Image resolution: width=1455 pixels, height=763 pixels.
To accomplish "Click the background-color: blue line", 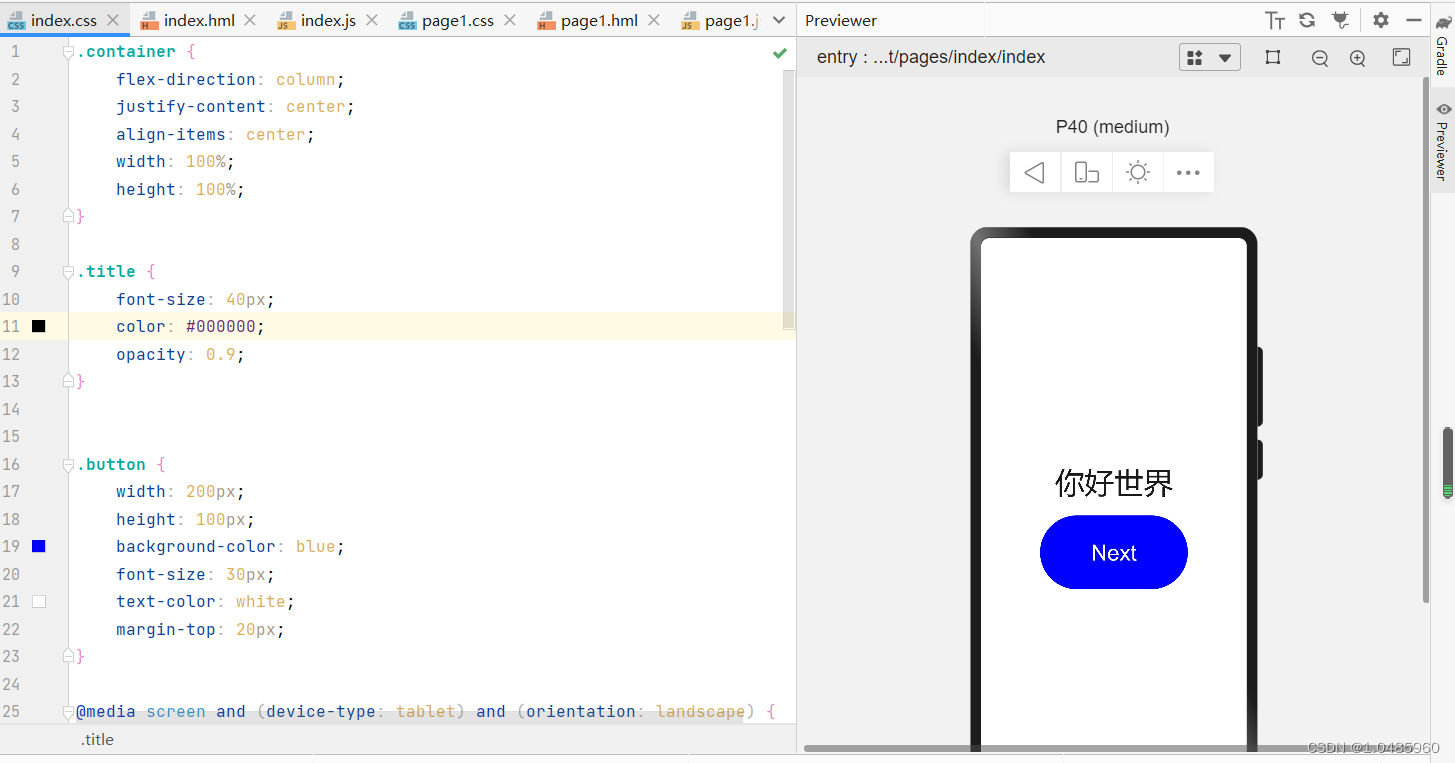I will 230,547.
